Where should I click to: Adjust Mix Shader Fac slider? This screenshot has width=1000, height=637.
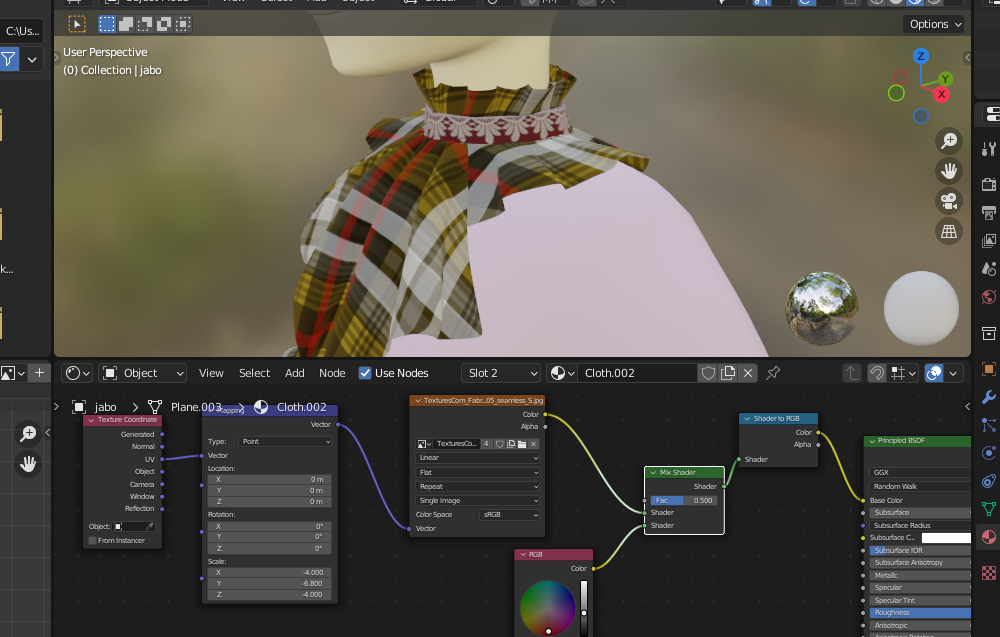[684, 501]
